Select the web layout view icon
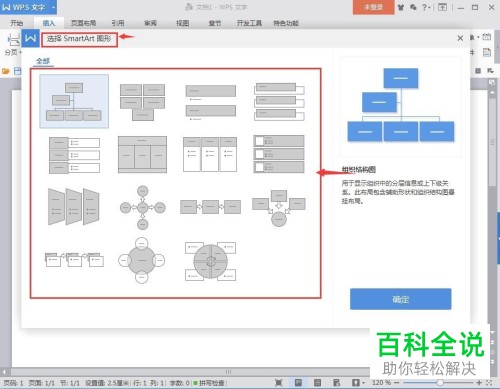Screen dimensions: 500x389 tap(337, 383)
